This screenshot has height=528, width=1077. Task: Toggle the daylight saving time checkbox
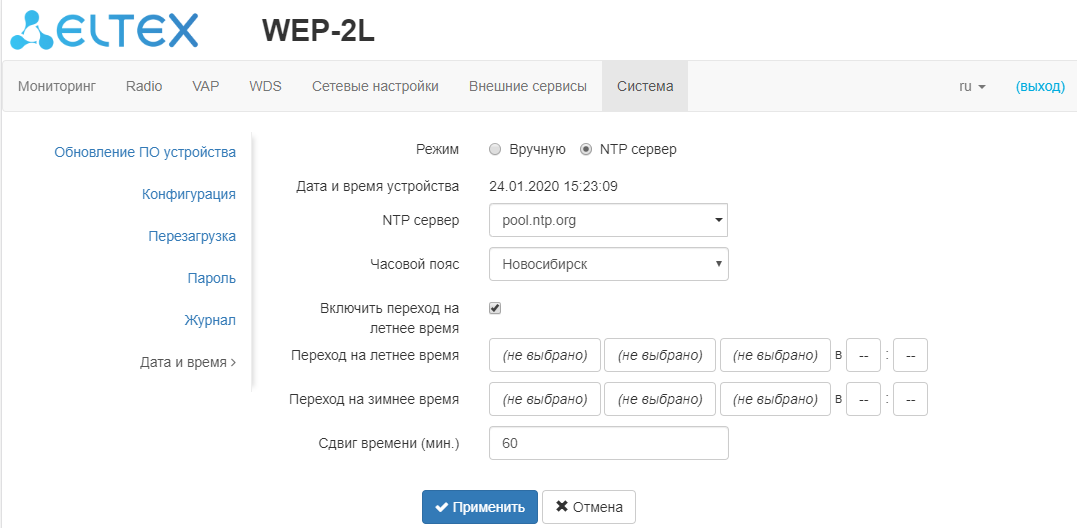pos(495,308)
